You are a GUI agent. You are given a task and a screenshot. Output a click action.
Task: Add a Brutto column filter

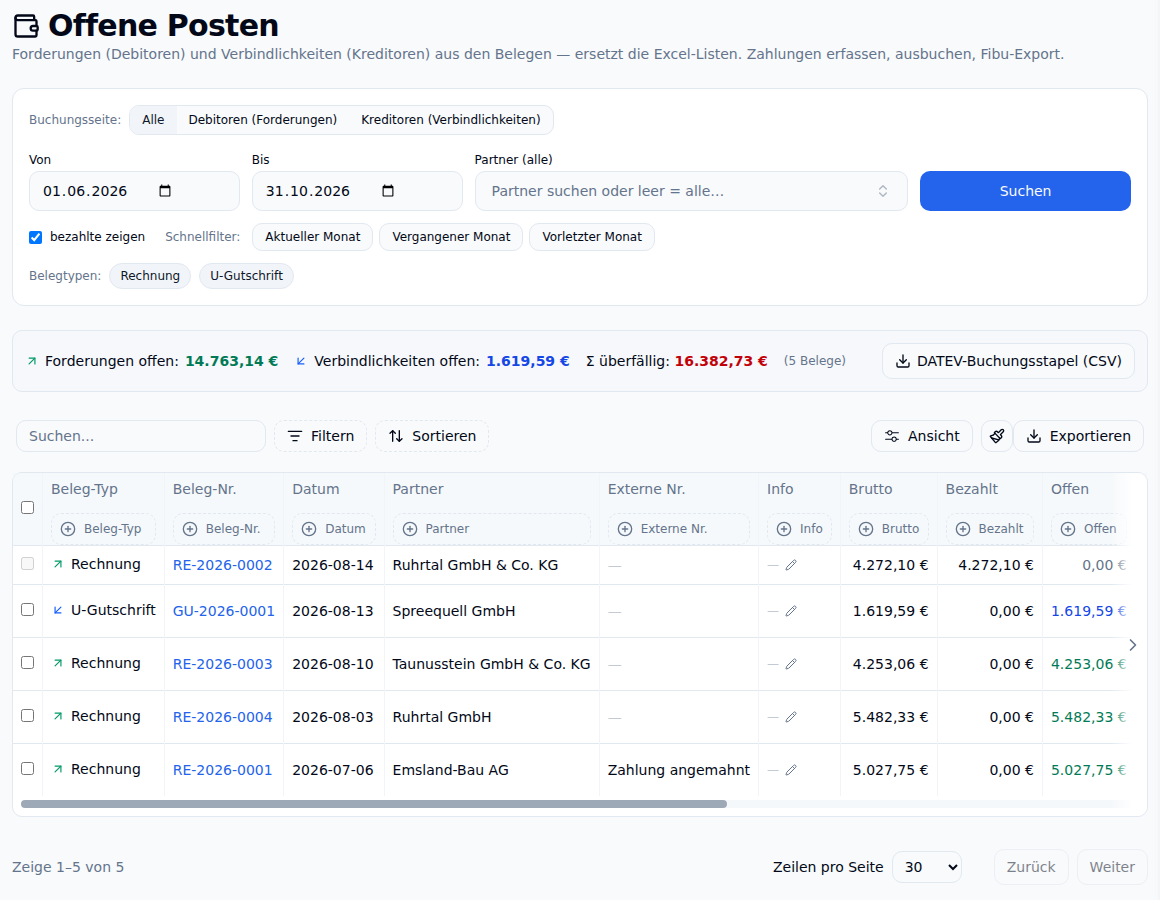(888, 529)
